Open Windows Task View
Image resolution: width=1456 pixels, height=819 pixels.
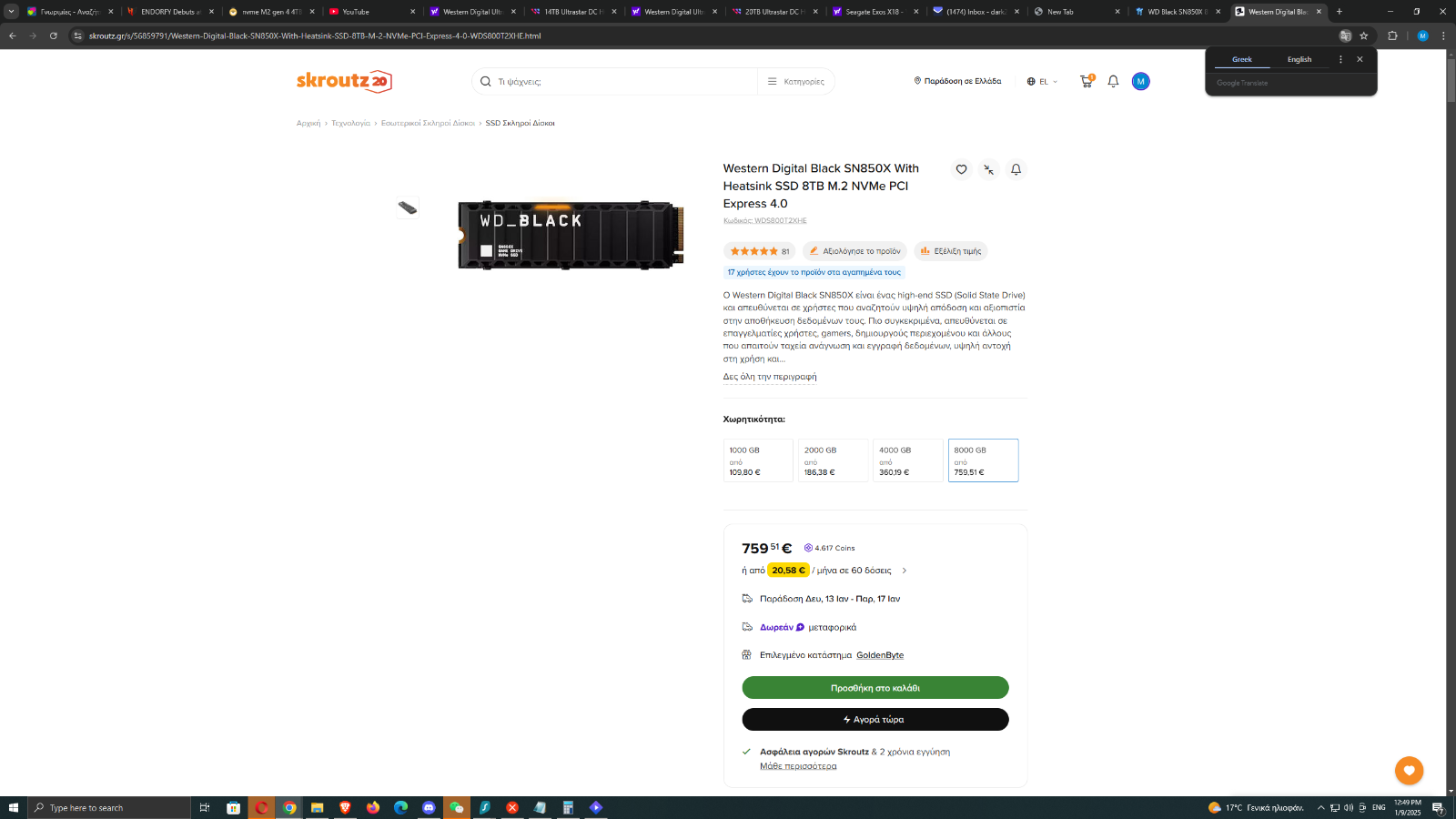point(205,807)
